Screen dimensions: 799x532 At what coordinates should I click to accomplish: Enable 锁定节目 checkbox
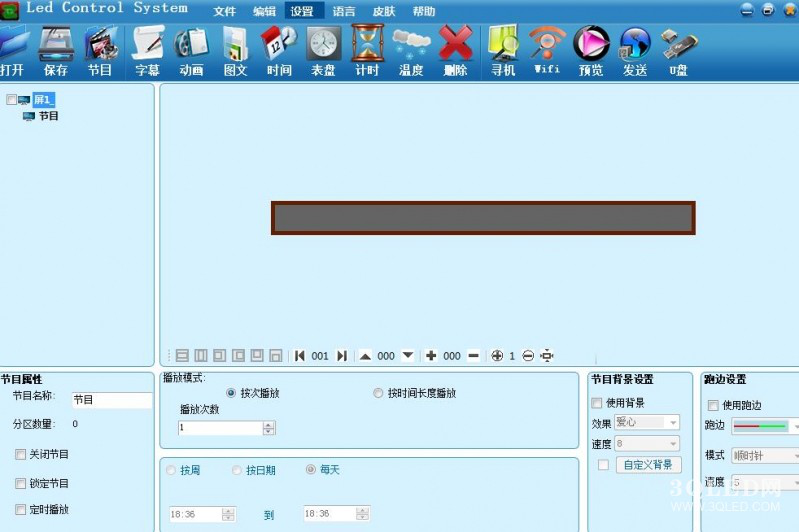[20, 483]
